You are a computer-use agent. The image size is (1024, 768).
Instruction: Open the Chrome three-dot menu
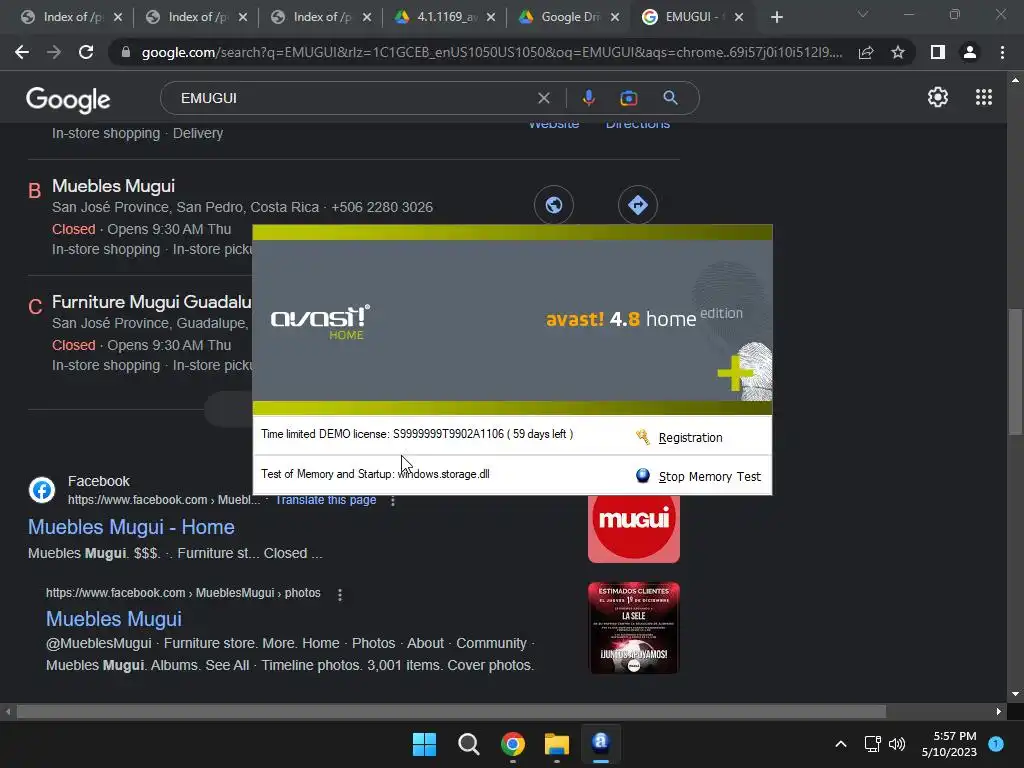[1002, 52]
